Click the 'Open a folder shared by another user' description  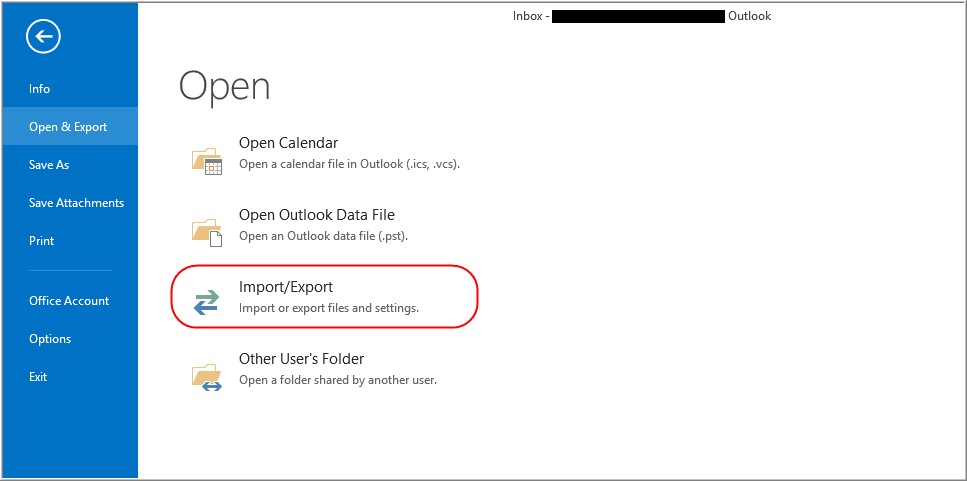click(x=337, y=380)
